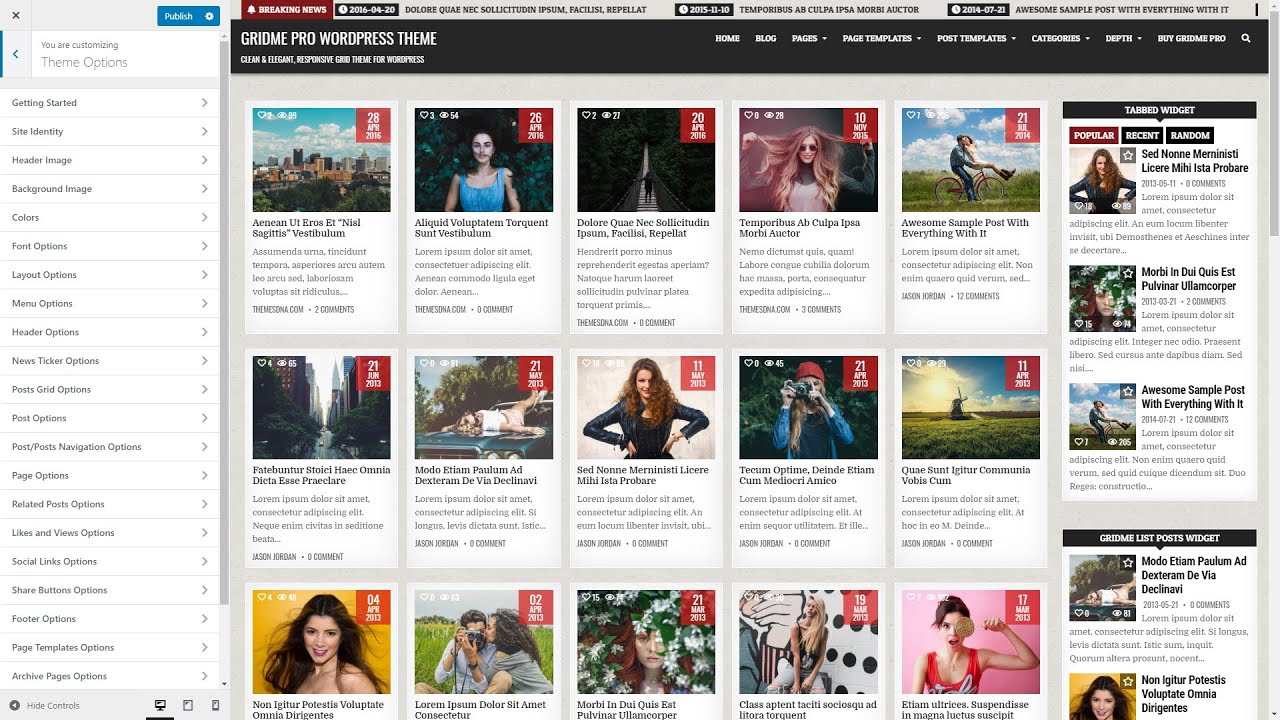Open the windmill field post thumbnail

(x=970, y=407)
